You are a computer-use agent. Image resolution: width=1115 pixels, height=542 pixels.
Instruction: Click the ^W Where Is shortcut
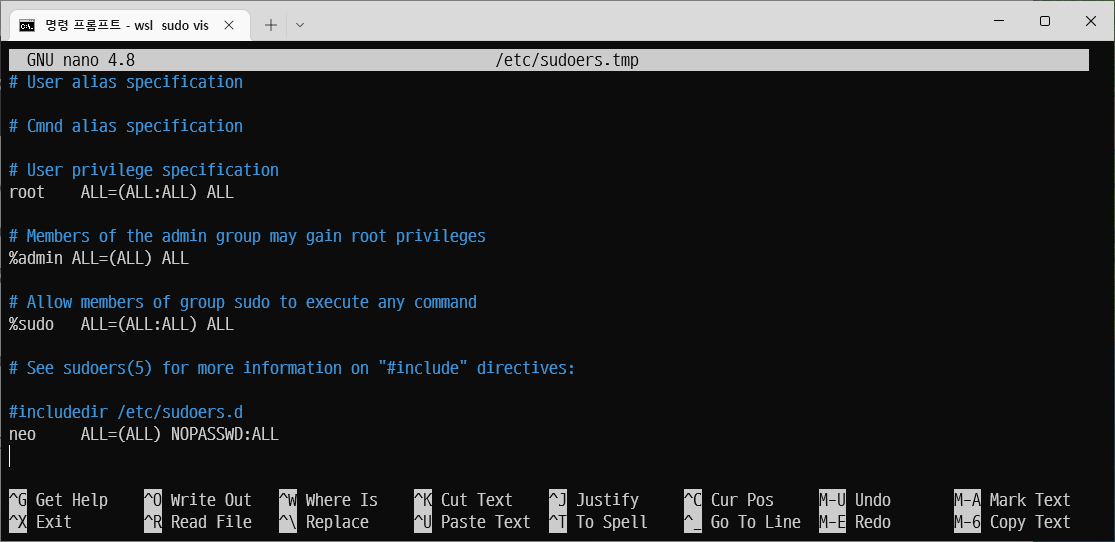[x=329, y=500]
